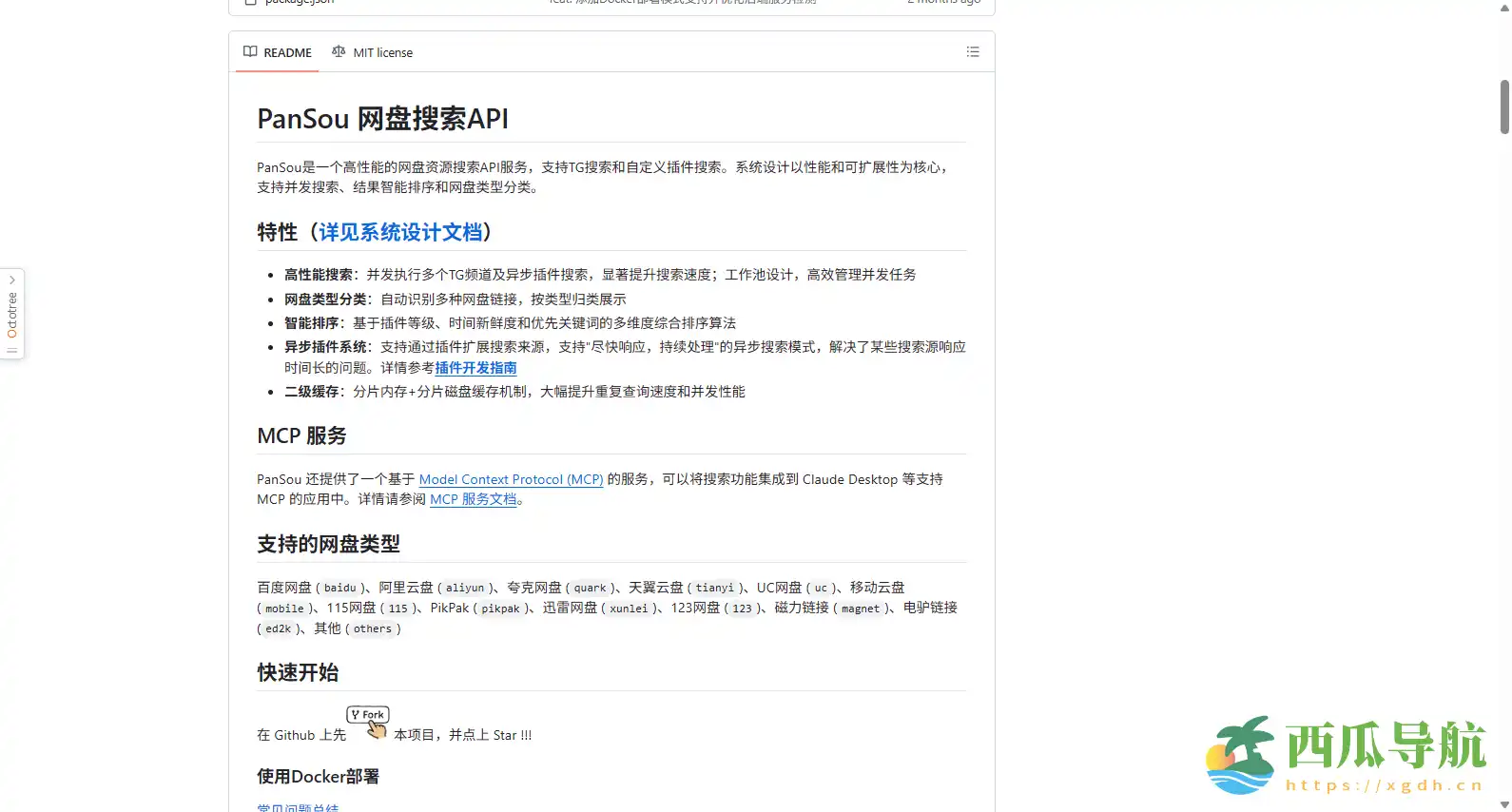1512x812 pixels.
Task: Click the PanSou 网盘搜索API heading
Action: click(382, 119)
